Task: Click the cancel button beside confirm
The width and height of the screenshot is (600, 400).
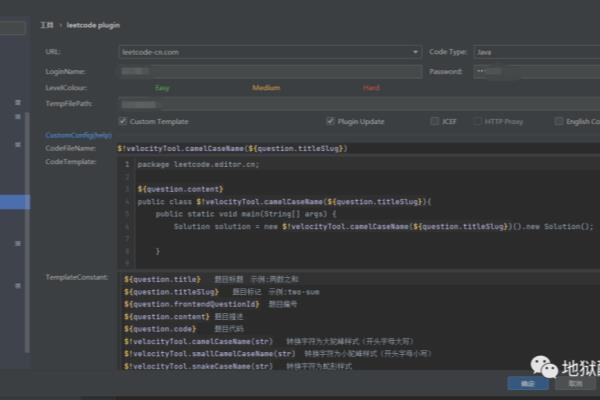Action: click(576, 383)
